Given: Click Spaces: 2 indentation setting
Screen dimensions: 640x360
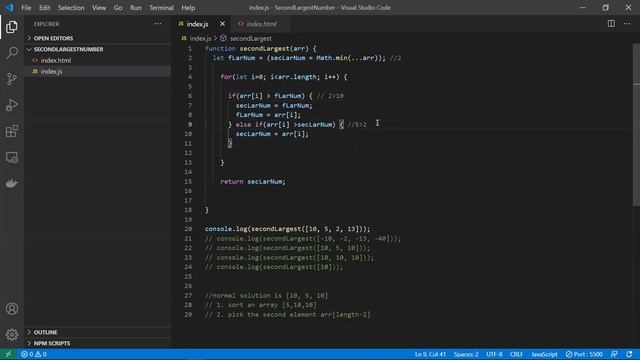Looking at the screenshot, I should coord(466,354).
